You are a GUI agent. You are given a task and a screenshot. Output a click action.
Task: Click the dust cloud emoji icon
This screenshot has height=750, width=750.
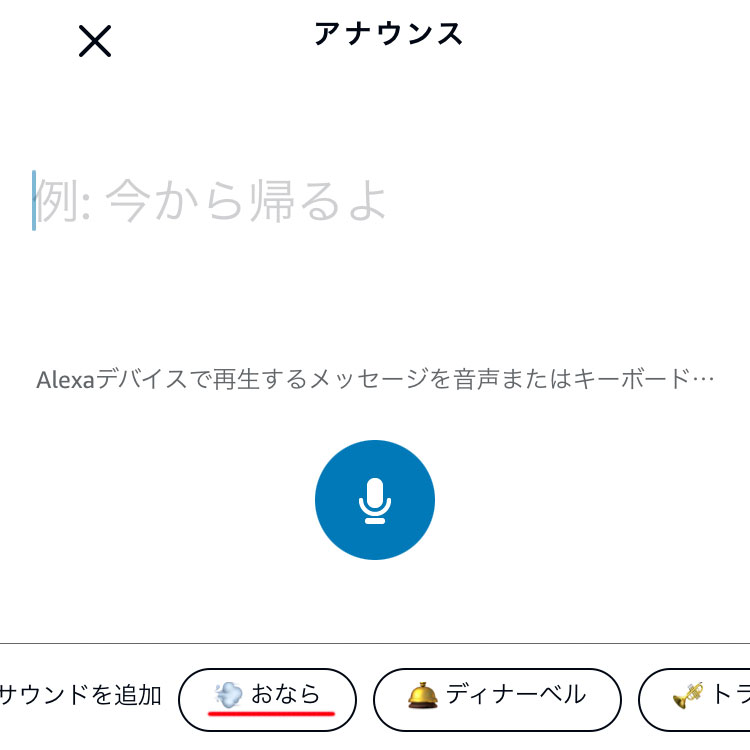(229, 695)
